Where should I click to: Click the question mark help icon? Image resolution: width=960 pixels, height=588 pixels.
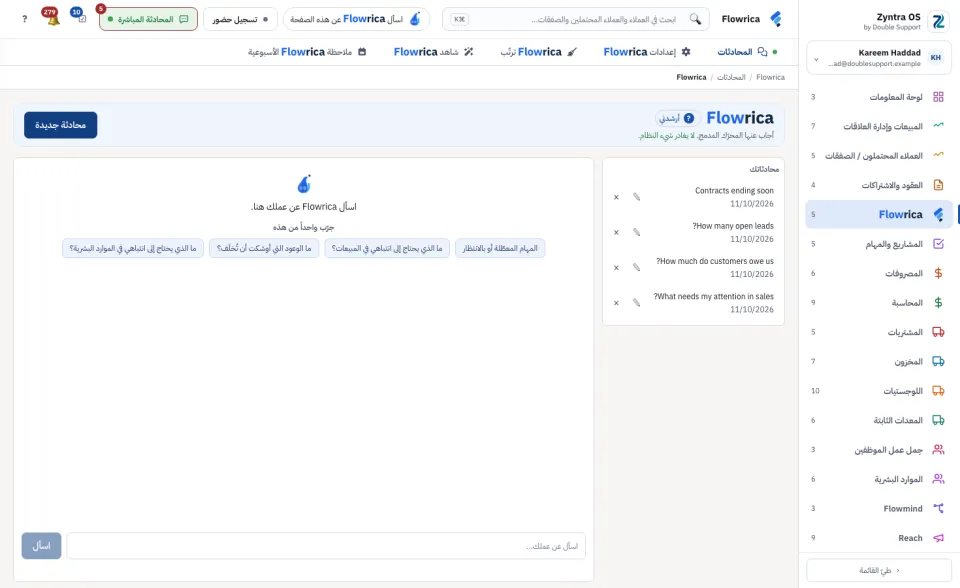pos(24,19)
